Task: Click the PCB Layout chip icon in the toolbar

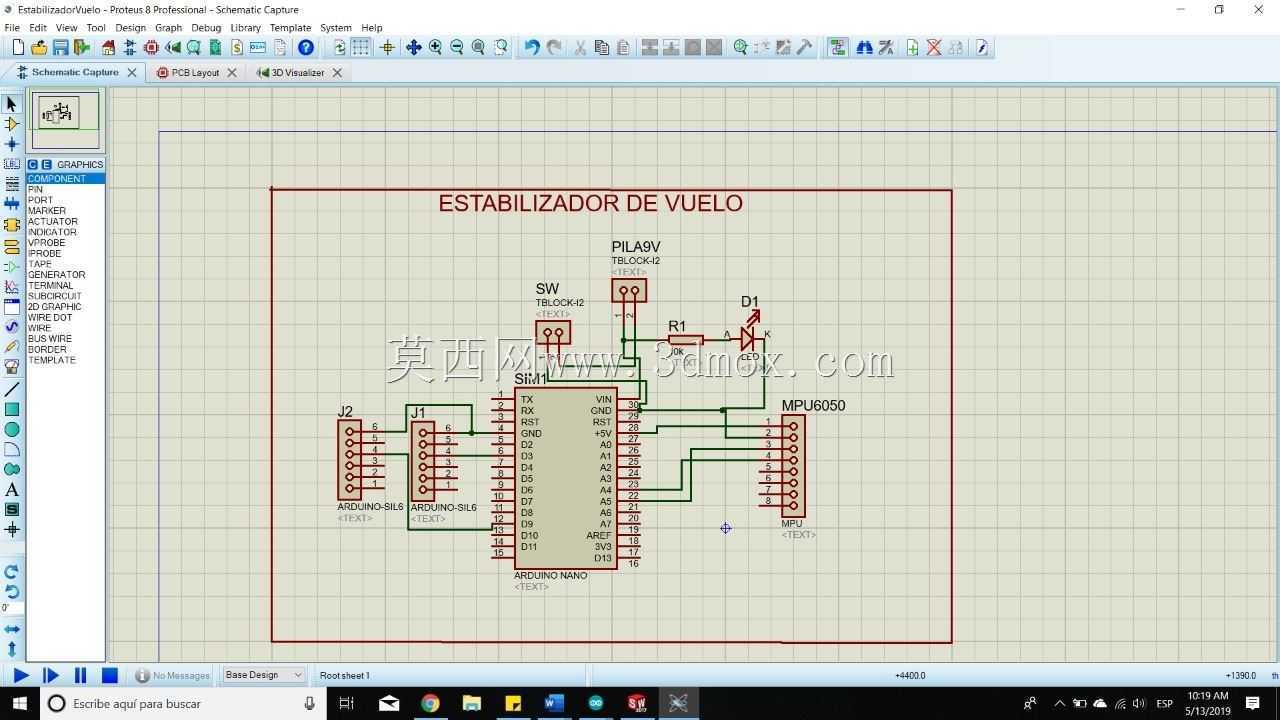Action: click(x=151, y=47)
